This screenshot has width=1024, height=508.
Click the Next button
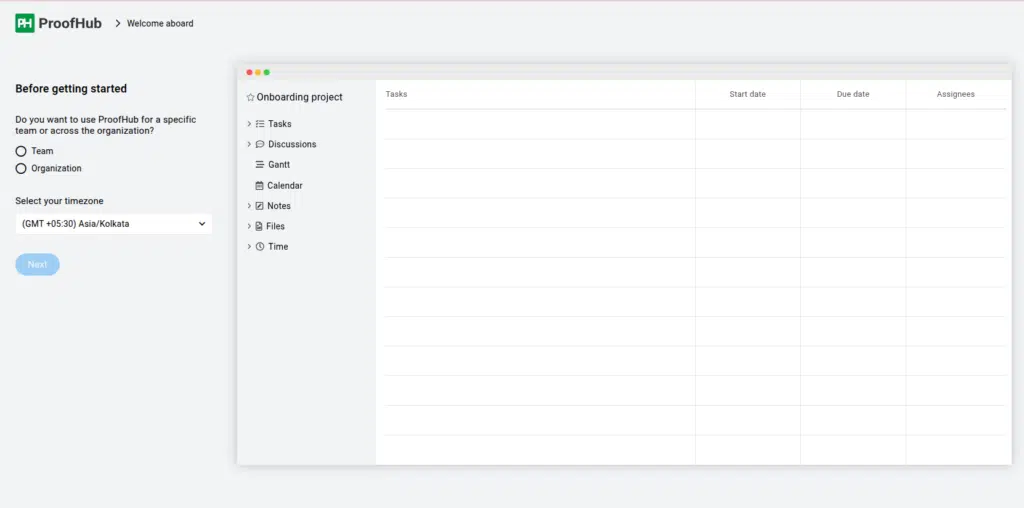pyautogui.click(x=37, y=264)
